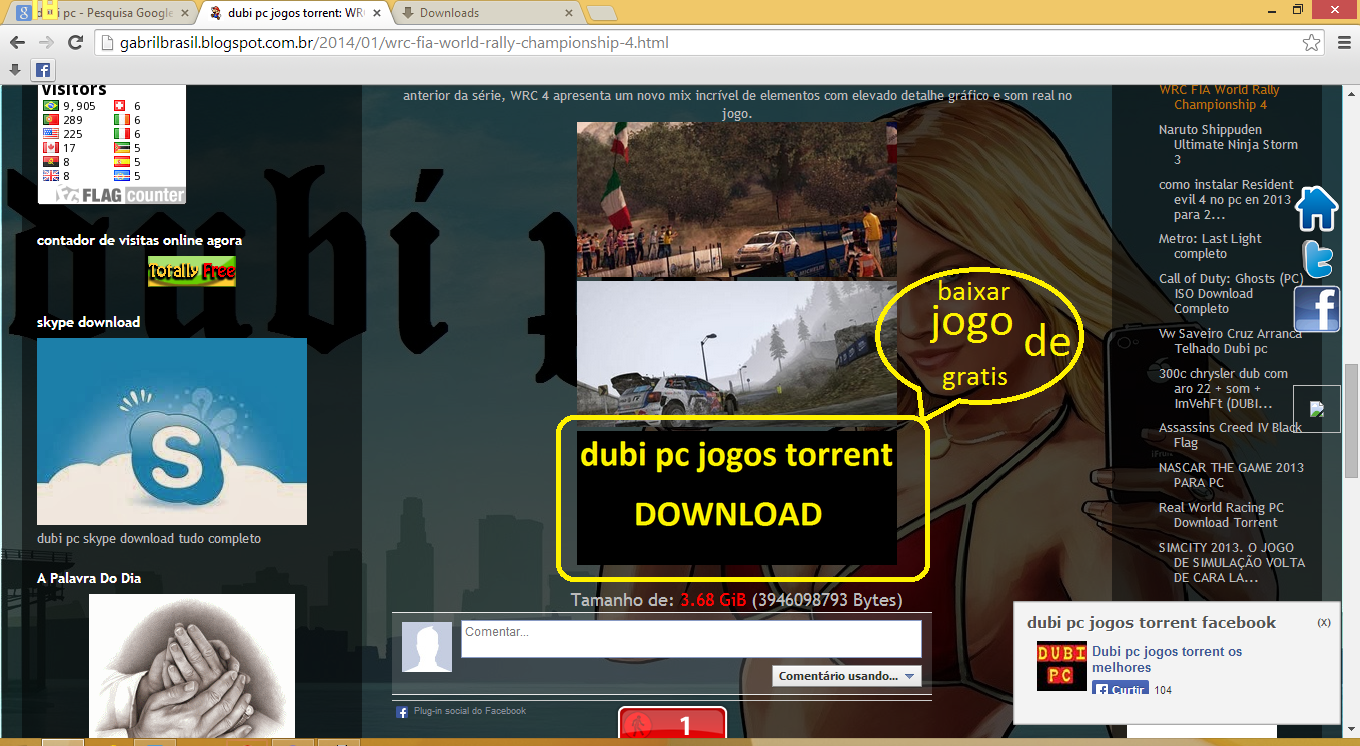Click the dubi pc jogos torrent facebook popup title
The height and width of the screenshot is (746, 1360).
point(1151,622)
